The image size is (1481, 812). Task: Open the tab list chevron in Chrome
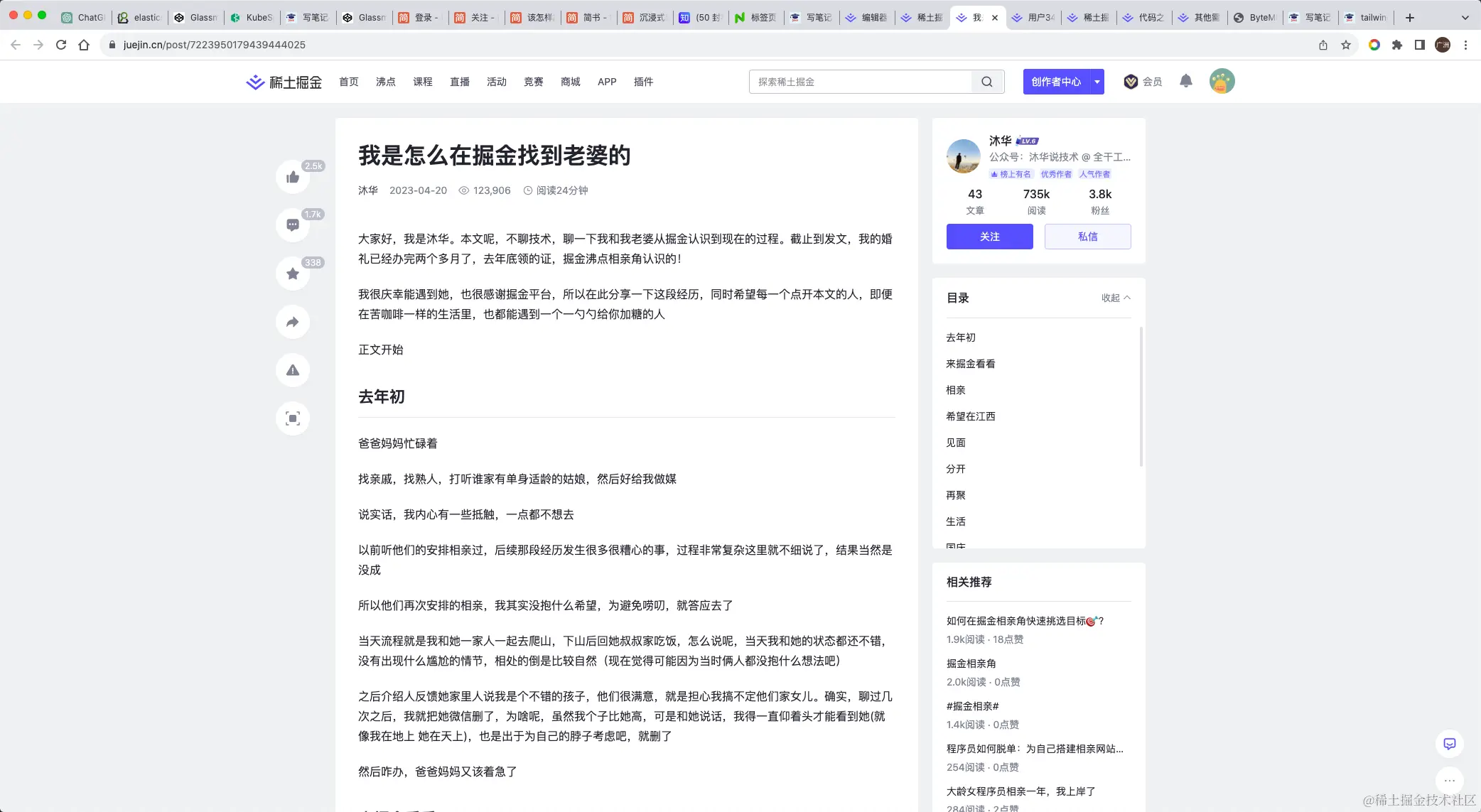1465,18
